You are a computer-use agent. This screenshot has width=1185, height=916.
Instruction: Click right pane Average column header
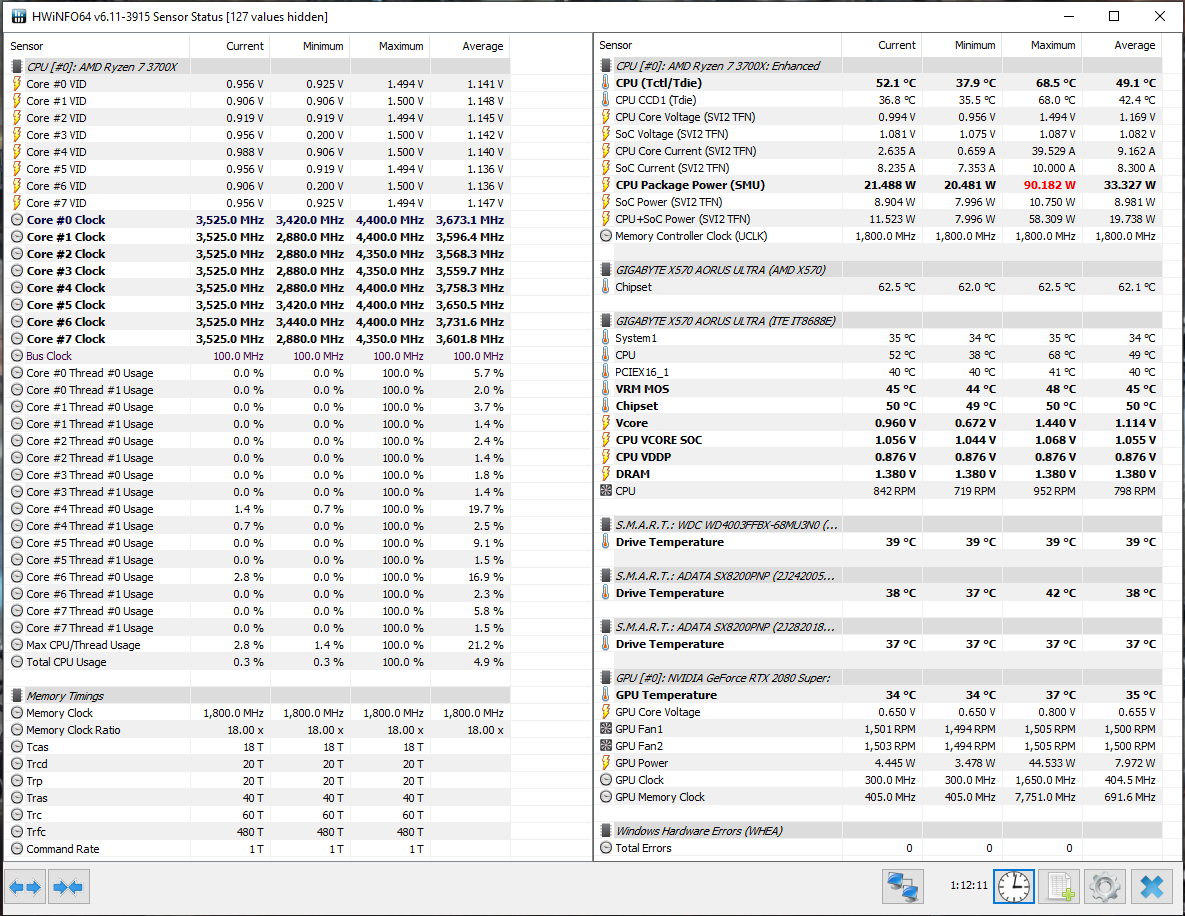point(1122,45)
